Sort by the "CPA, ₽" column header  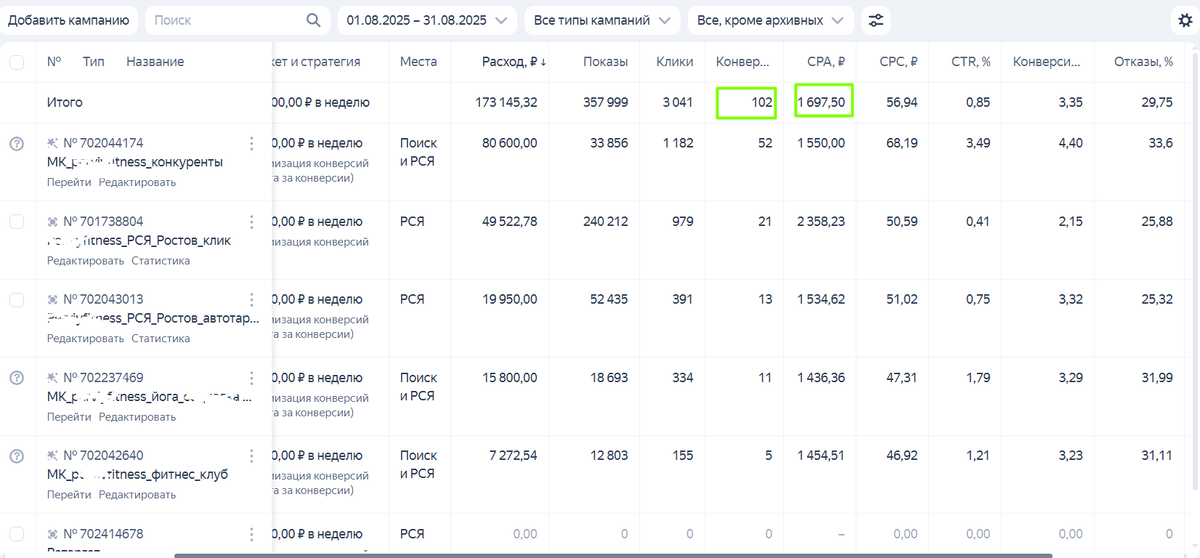click(826, 62)
